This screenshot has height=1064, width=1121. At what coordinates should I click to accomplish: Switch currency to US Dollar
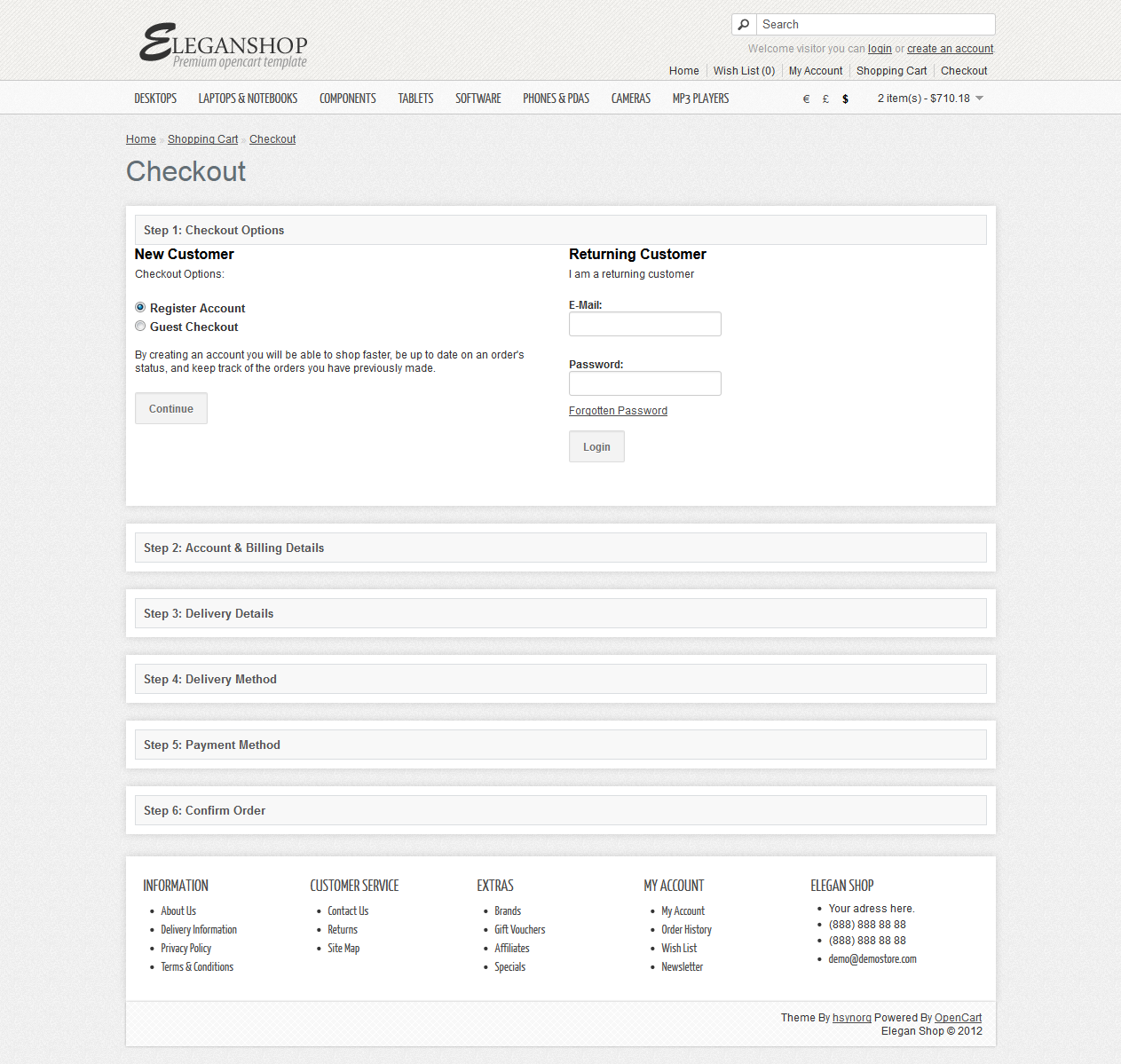tap(845, 99)
